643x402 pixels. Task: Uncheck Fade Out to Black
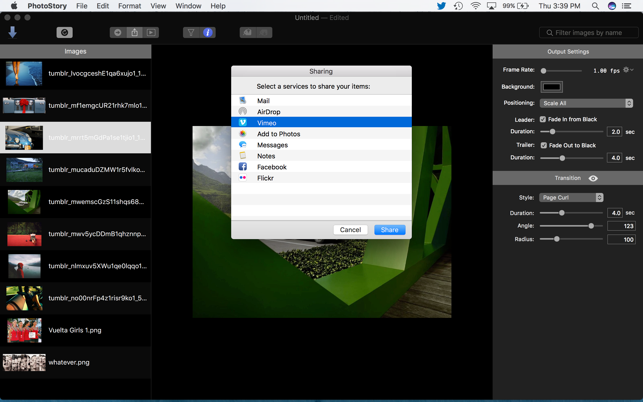point(543,145)
